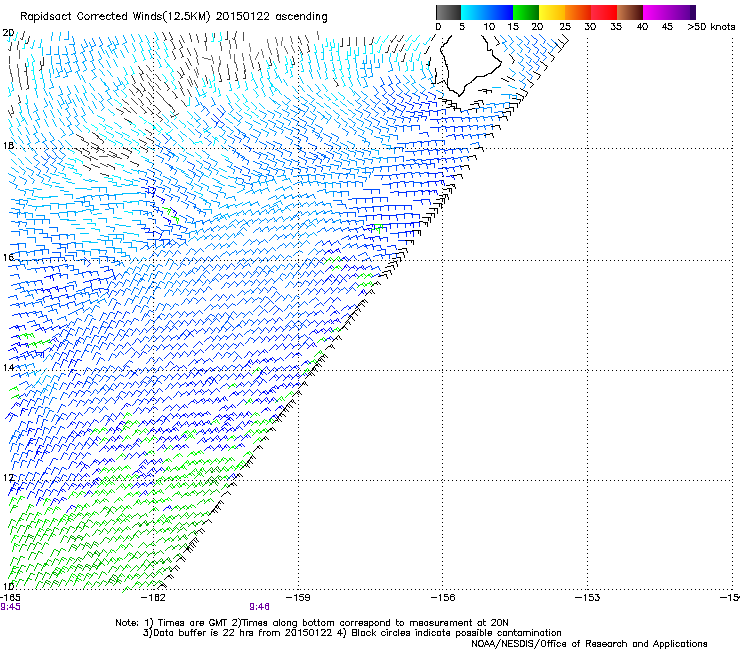This screenshot has width=740, height=650.
Task: Click the red 30-35 knots color band
Action: 604,12
